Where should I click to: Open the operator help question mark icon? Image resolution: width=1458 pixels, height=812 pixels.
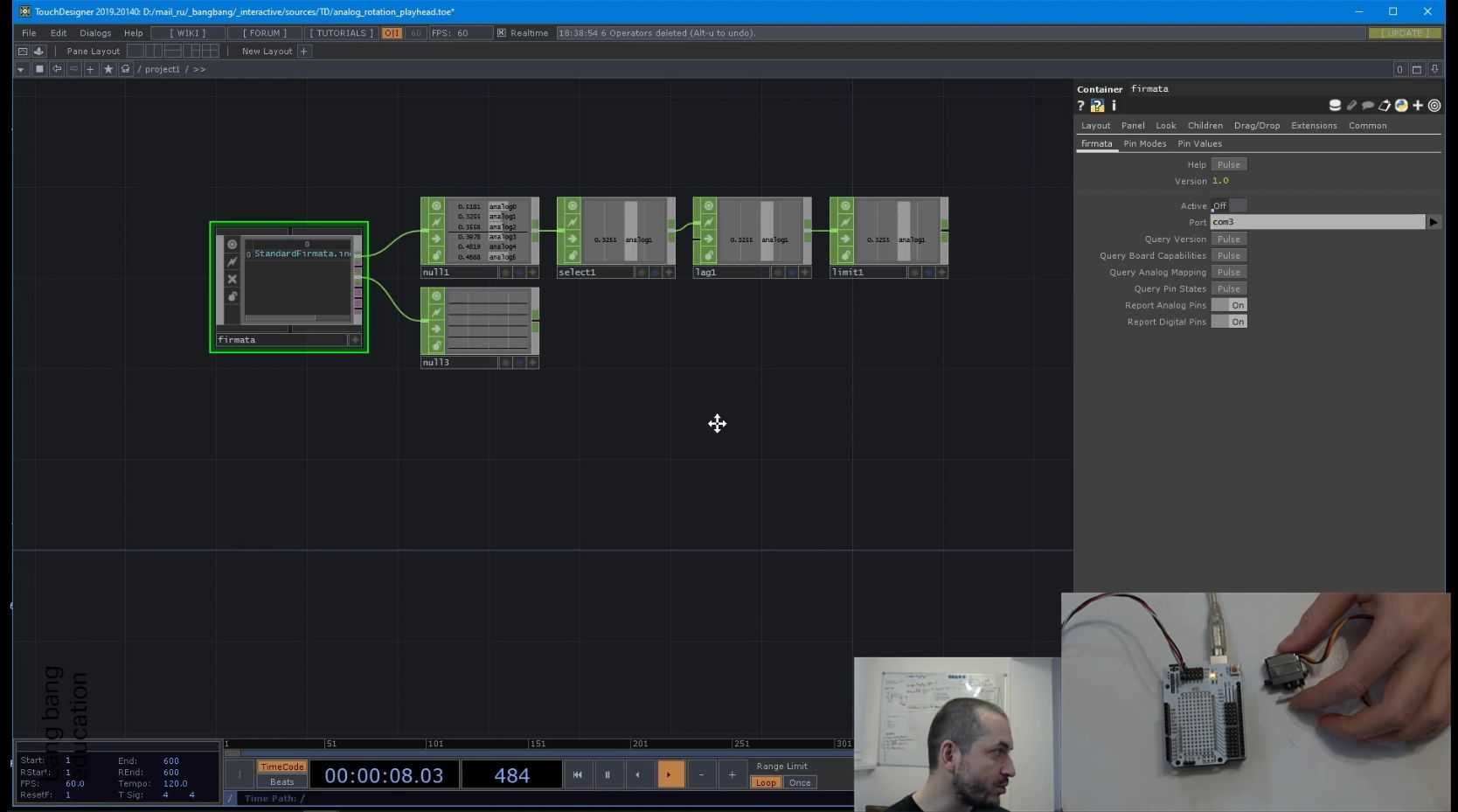tap(1081, 106)
